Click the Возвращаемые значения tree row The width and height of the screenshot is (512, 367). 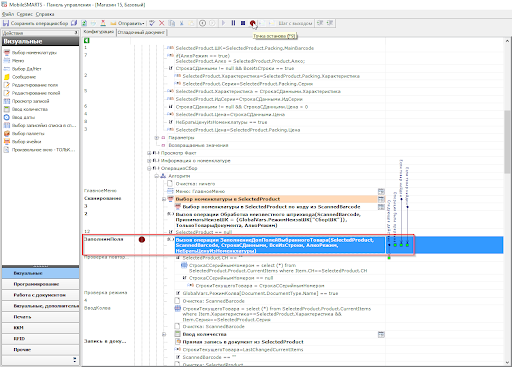[x=198, y=145]
